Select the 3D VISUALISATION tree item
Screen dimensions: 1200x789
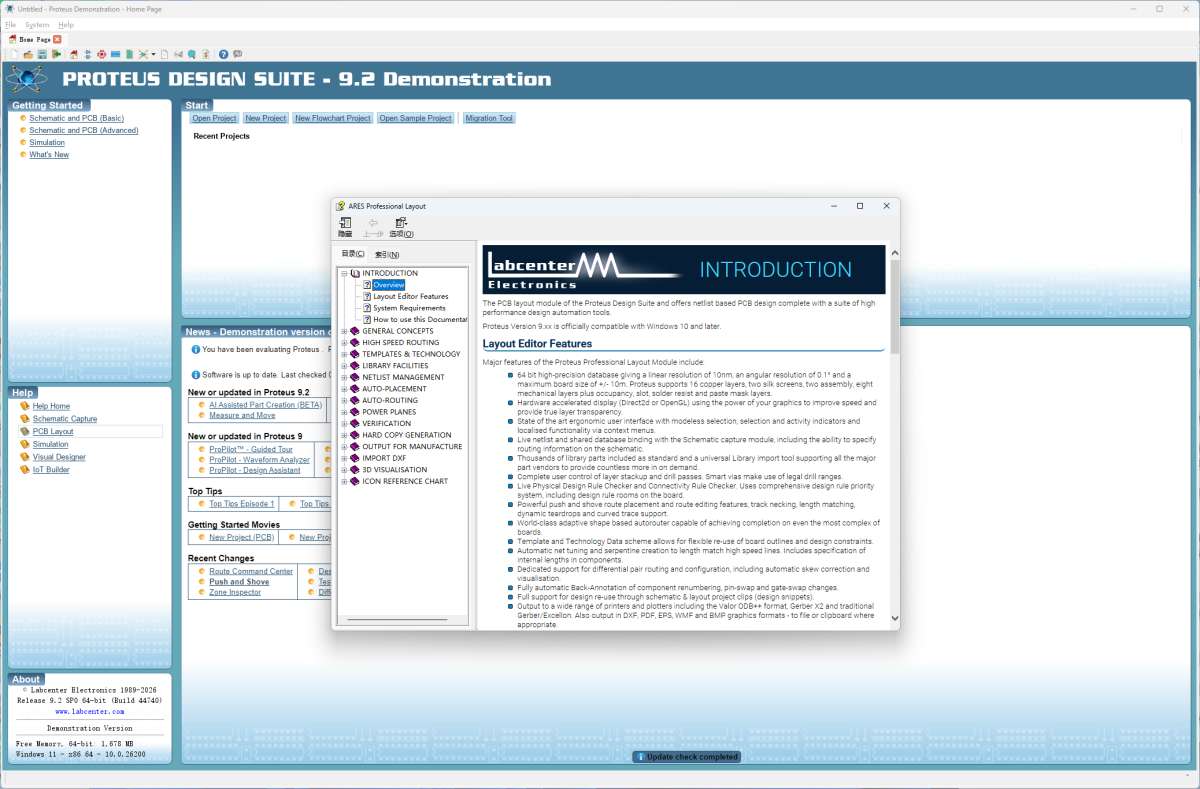tap(395, 469)
